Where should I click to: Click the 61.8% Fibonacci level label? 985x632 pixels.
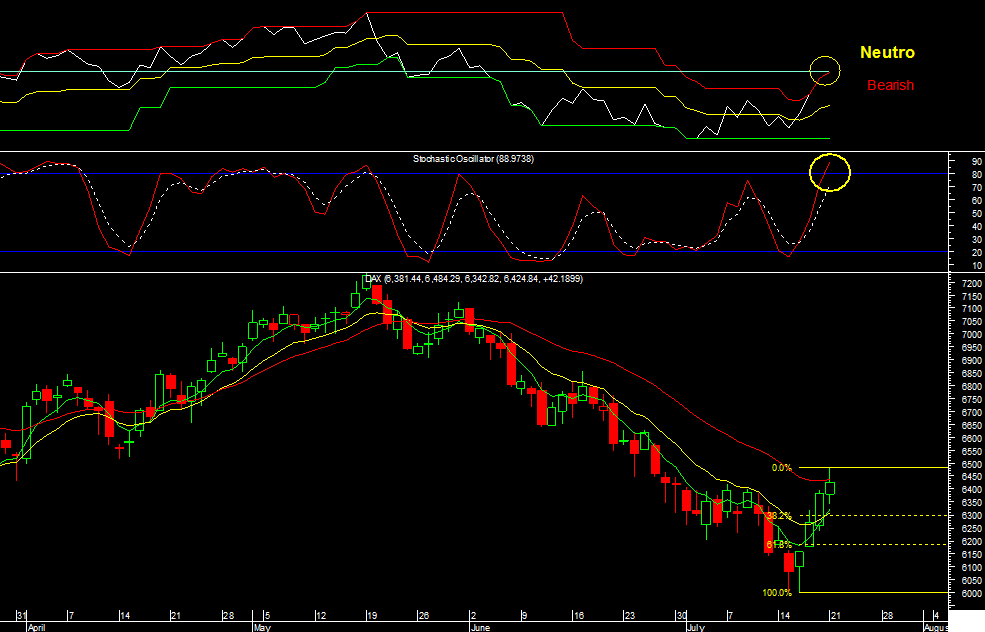coord(778,545)
